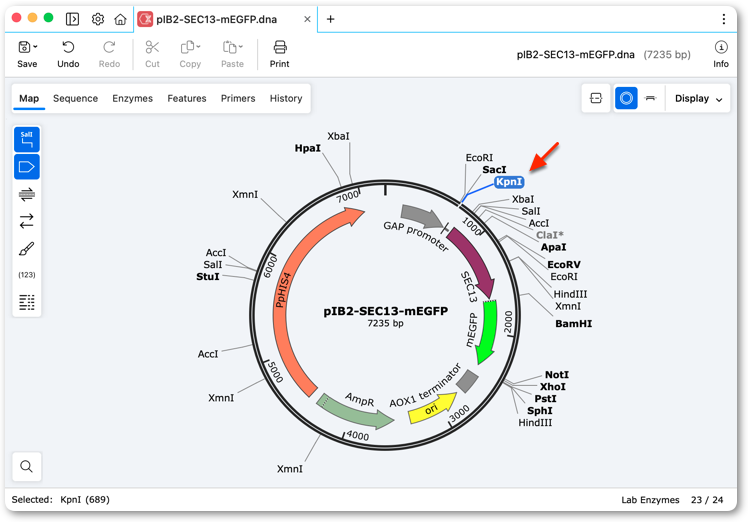Toggle primers display icon in sidebar
Image resolution: width=748 pixels, height=522 pixels.
click(27, 194)
